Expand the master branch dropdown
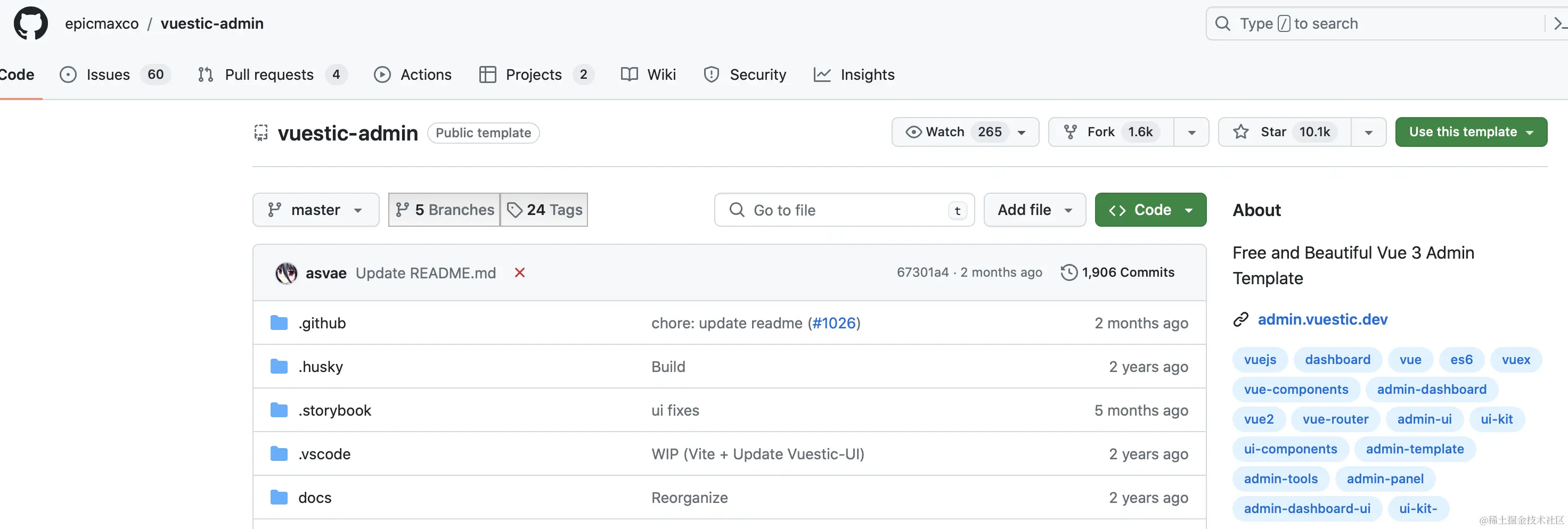The width and height of the screenshot is (1568, 529). (x=315, y=210)
